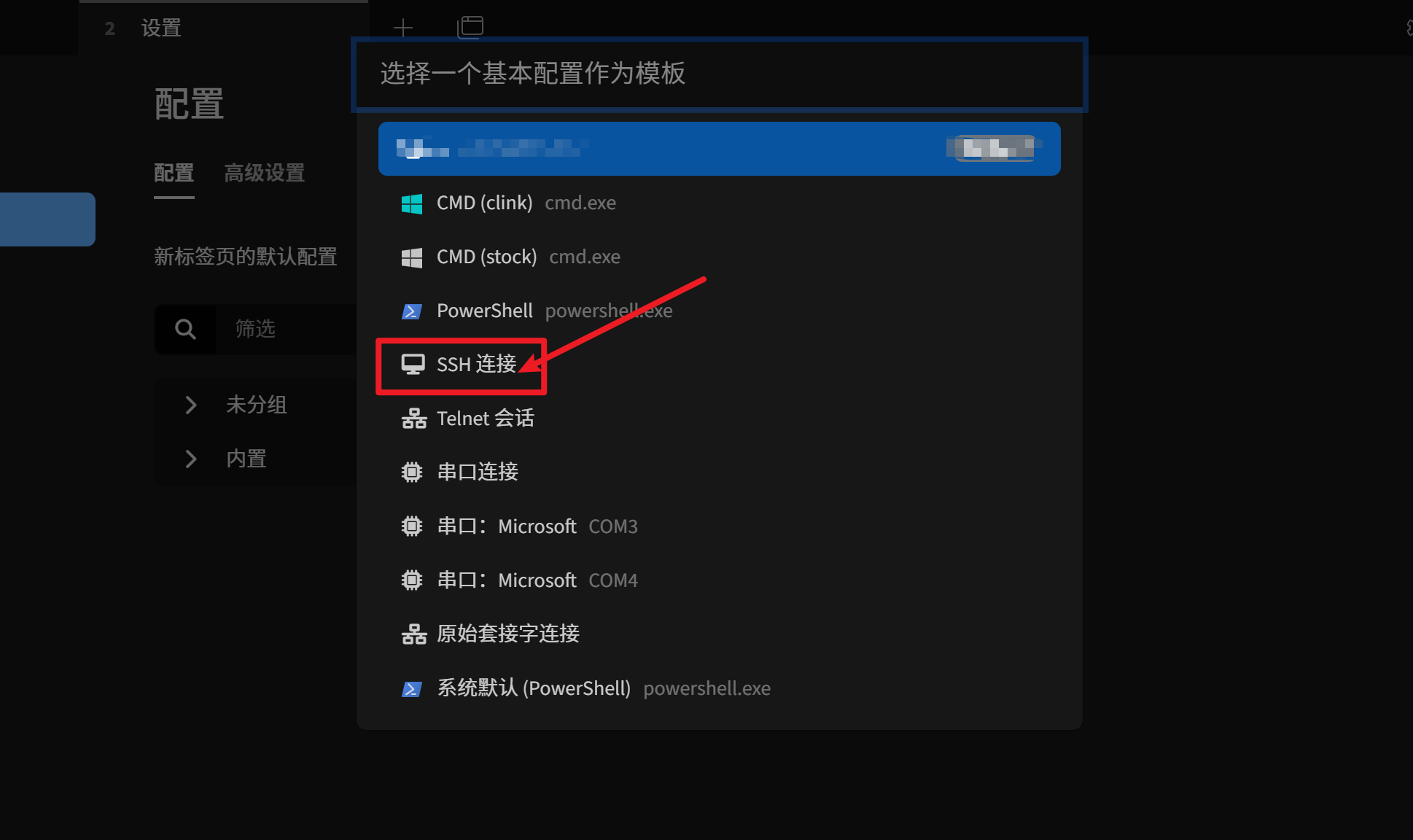Viewport: 1413px width, 840px height.
Task: Click the CMD (stock) Windows logo icon
Action: [412, 257]
